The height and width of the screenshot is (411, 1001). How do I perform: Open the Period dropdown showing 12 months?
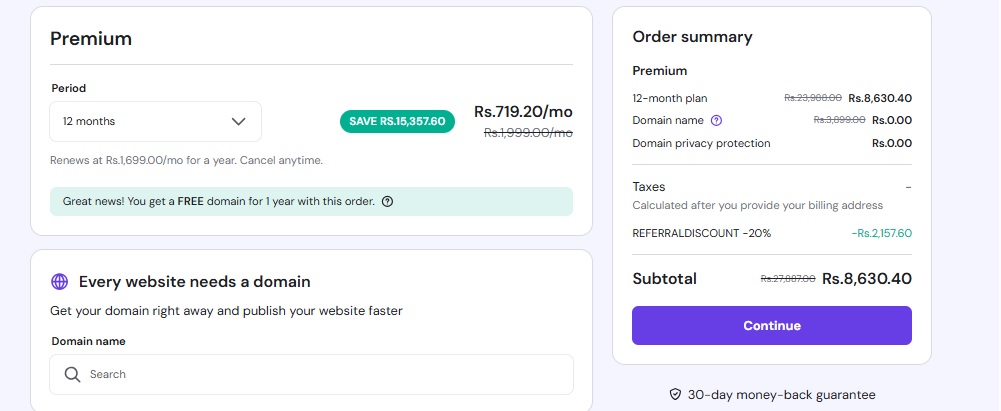[155, 121]
